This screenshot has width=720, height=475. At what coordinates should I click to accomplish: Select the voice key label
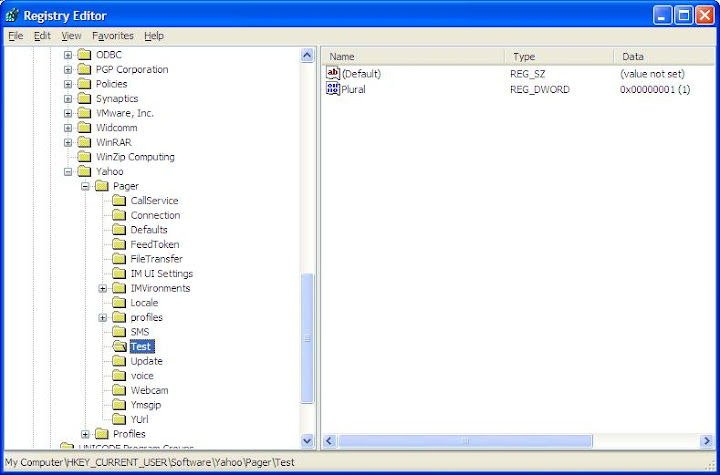click(142, 376)
